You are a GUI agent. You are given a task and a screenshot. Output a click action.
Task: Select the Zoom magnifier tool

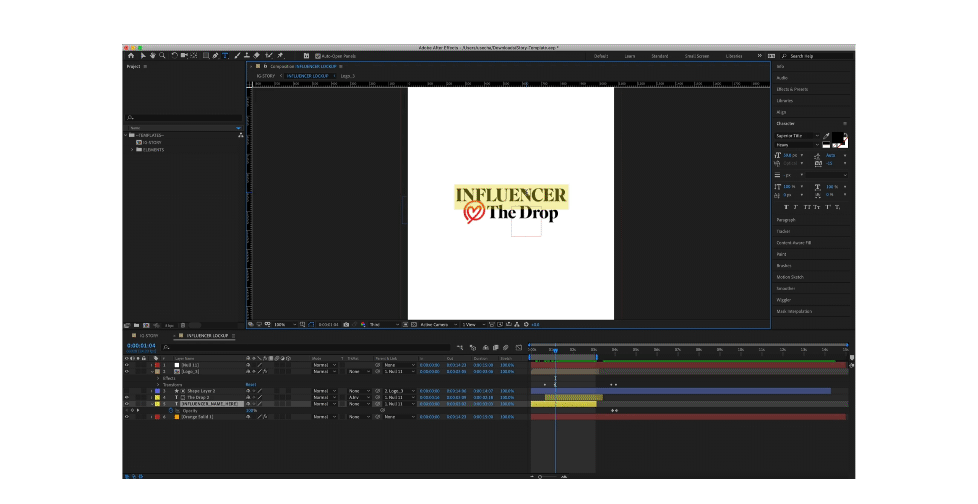[x=162, y=56]
